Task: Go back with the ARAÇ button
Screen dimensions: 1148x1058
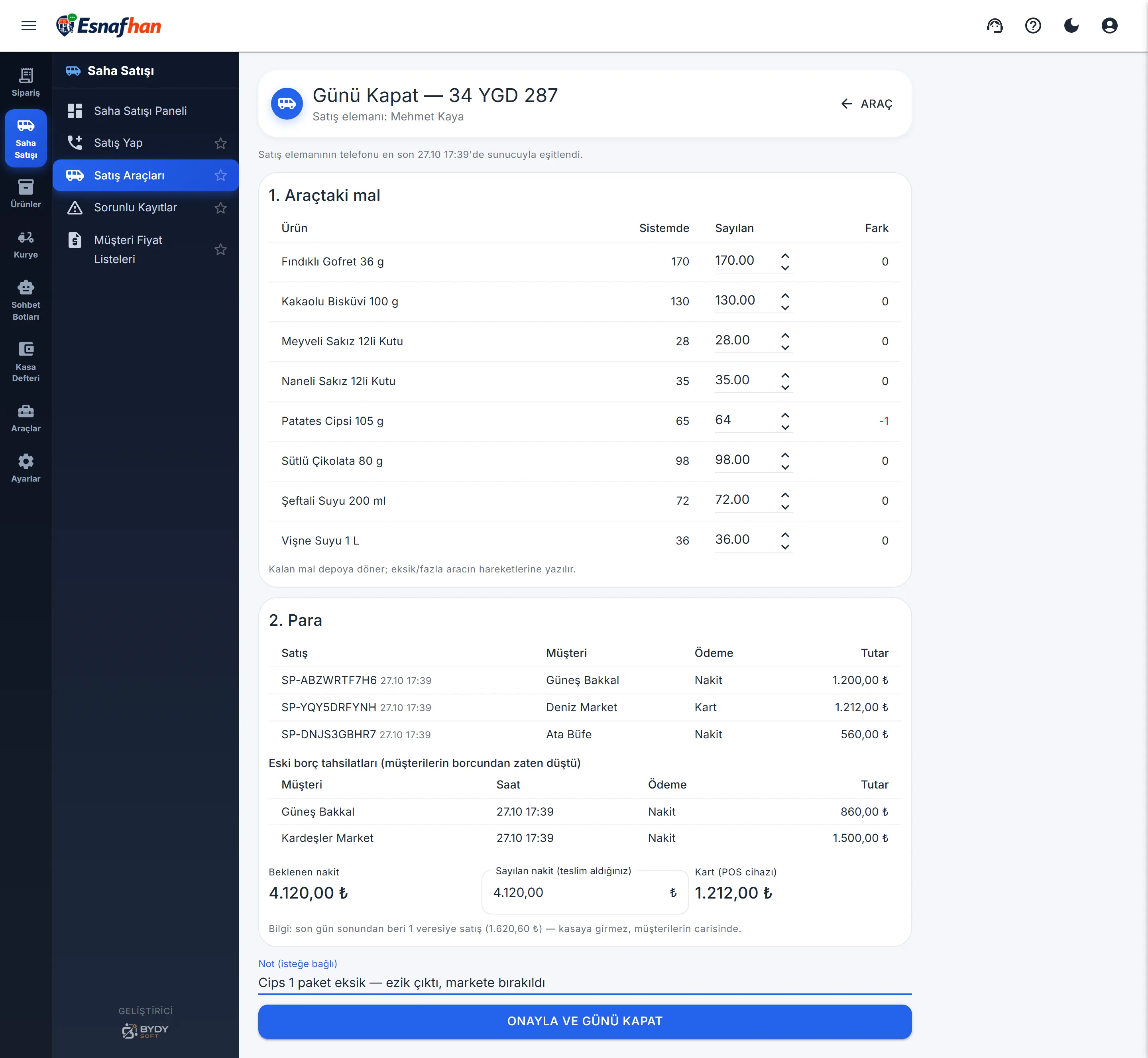Action: [867, 104]
